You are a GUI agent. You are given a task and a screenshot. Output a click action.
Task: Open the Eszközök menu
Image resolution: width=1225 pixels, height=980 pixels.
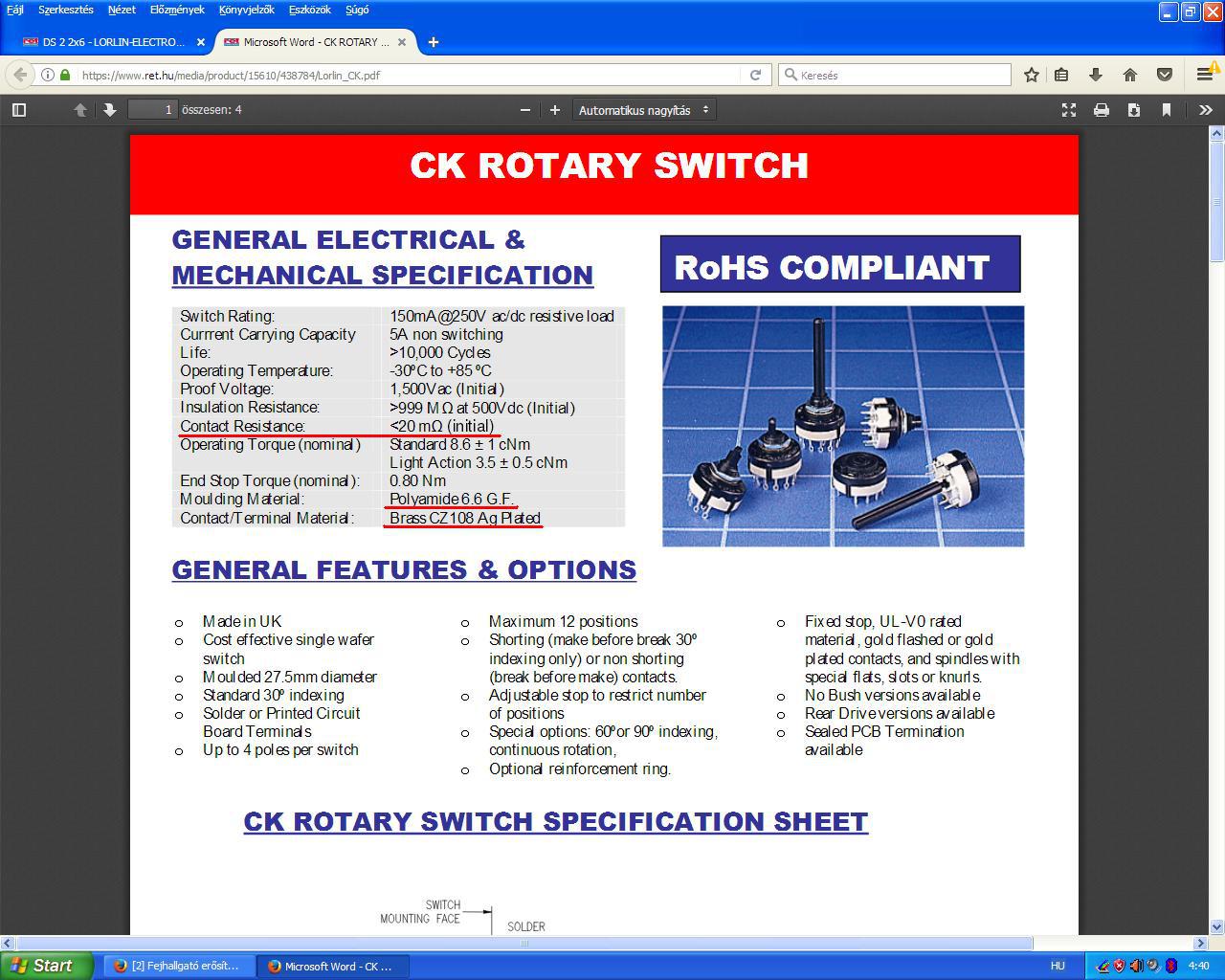point(309,10)
